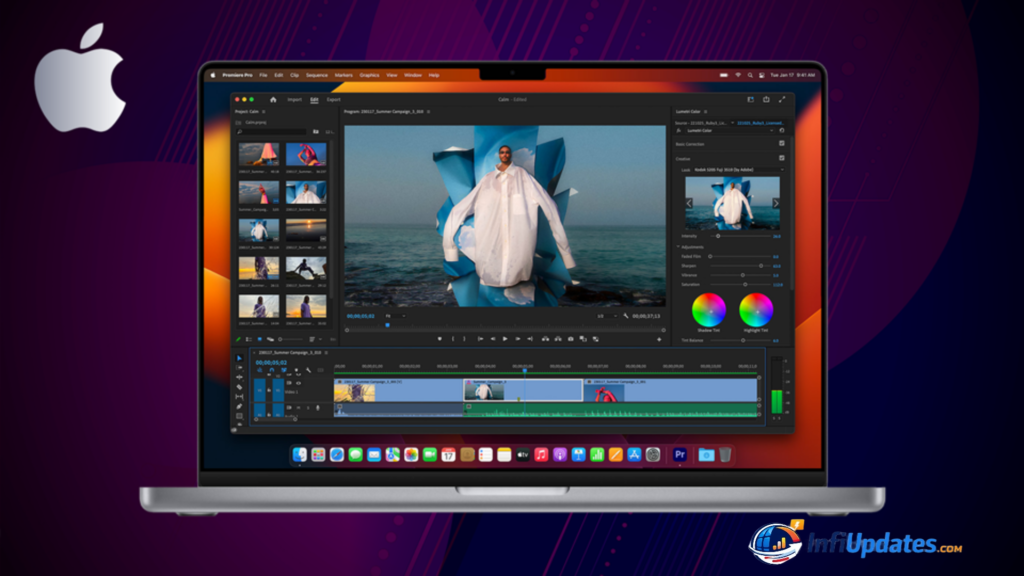
Task: Click the Home icon in header
Action: (273, 99)
